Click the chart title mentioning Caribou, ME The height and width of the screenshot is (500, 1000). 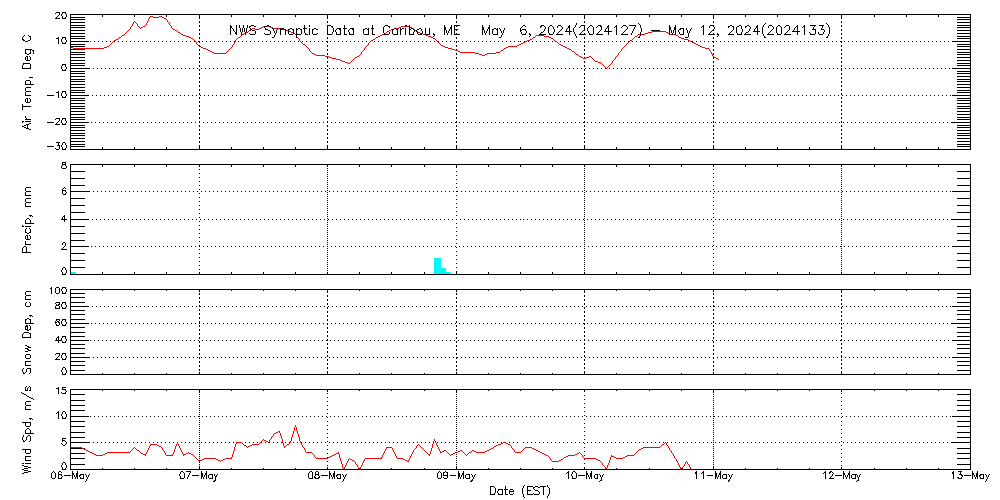(x=529, y=30)
